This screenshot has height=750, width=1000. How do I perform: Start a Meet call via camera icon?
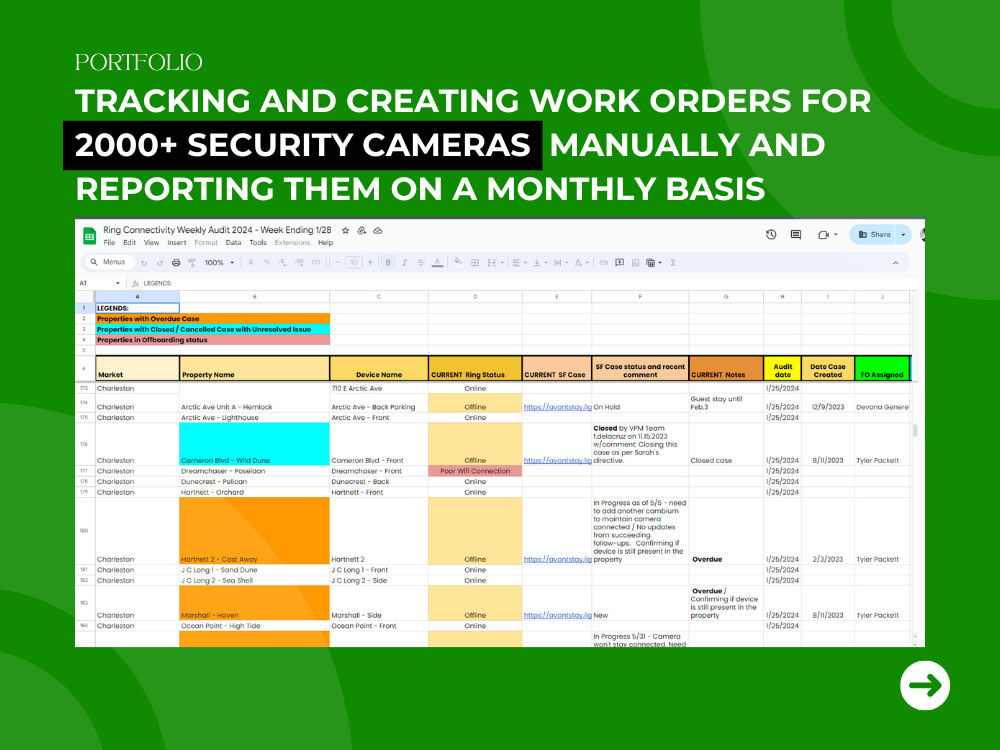pyautogui.click(x=823, y=235)
